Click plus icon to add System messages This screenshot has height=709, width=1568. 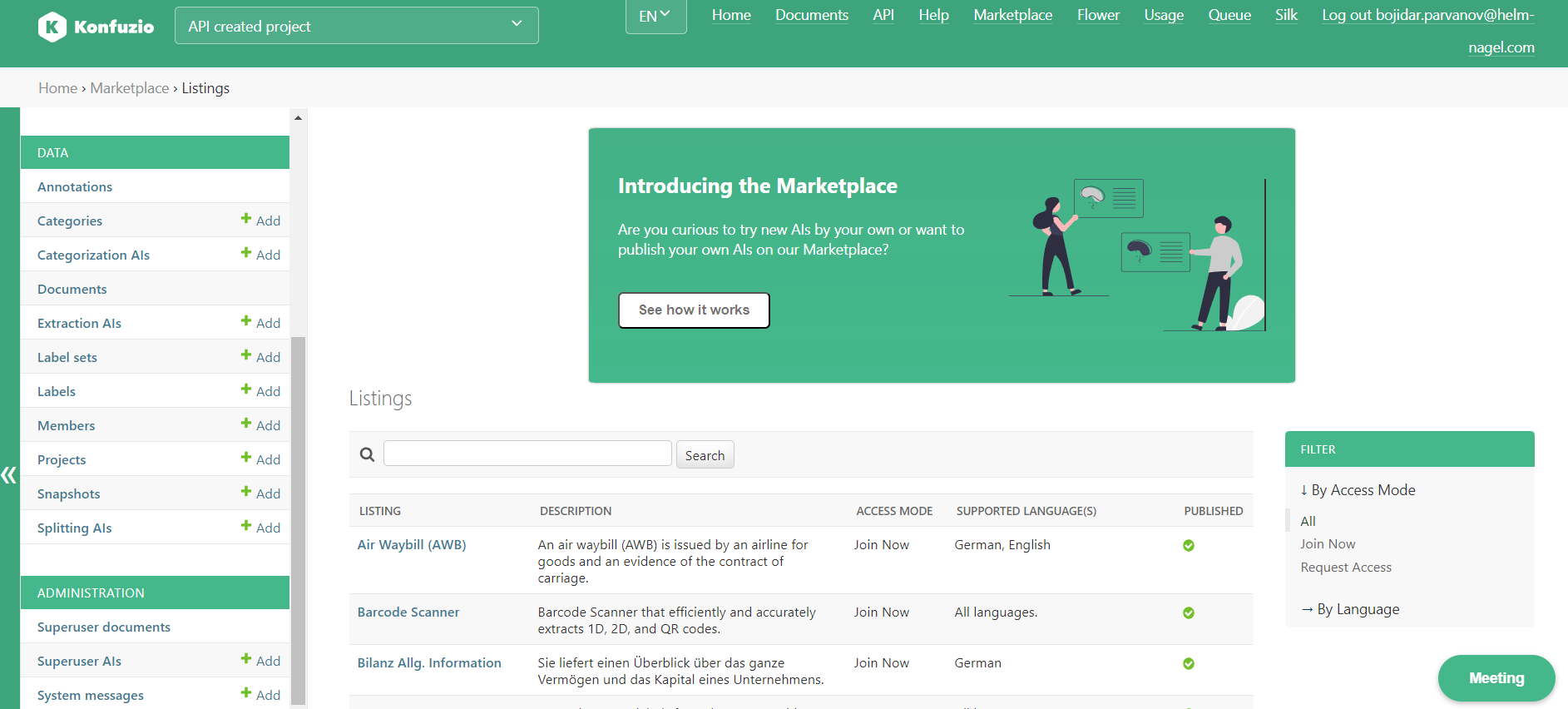pyautogui.click(x=246, y=693)
